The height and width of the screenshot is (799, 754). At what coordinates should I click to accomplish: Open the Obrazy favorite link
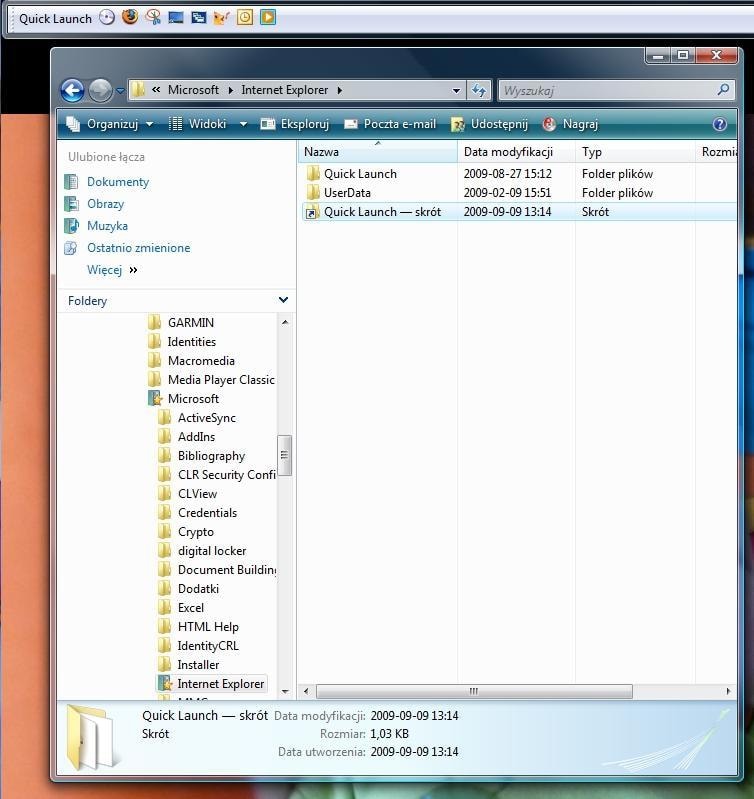pyautogui.click(x=105, y=204)
